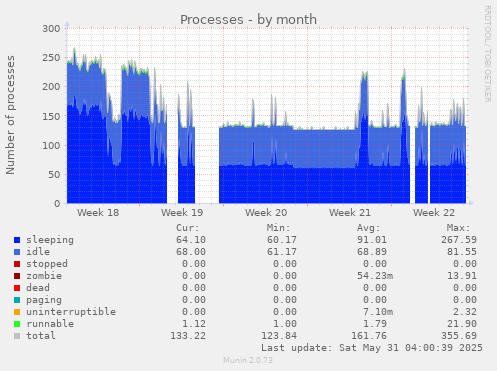Click total max value 355.69
Image resolution: width=497 pixels, height=371 pixels.
tap(459, 336)
